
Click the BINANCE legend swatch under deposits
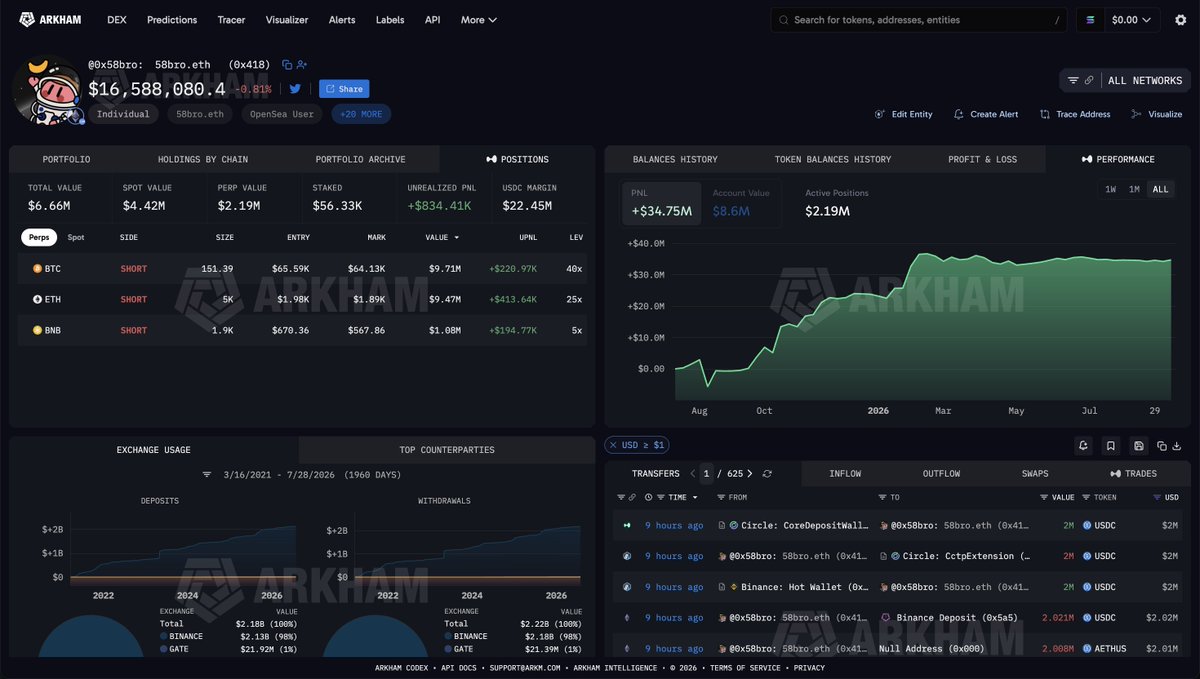(164, 636)
